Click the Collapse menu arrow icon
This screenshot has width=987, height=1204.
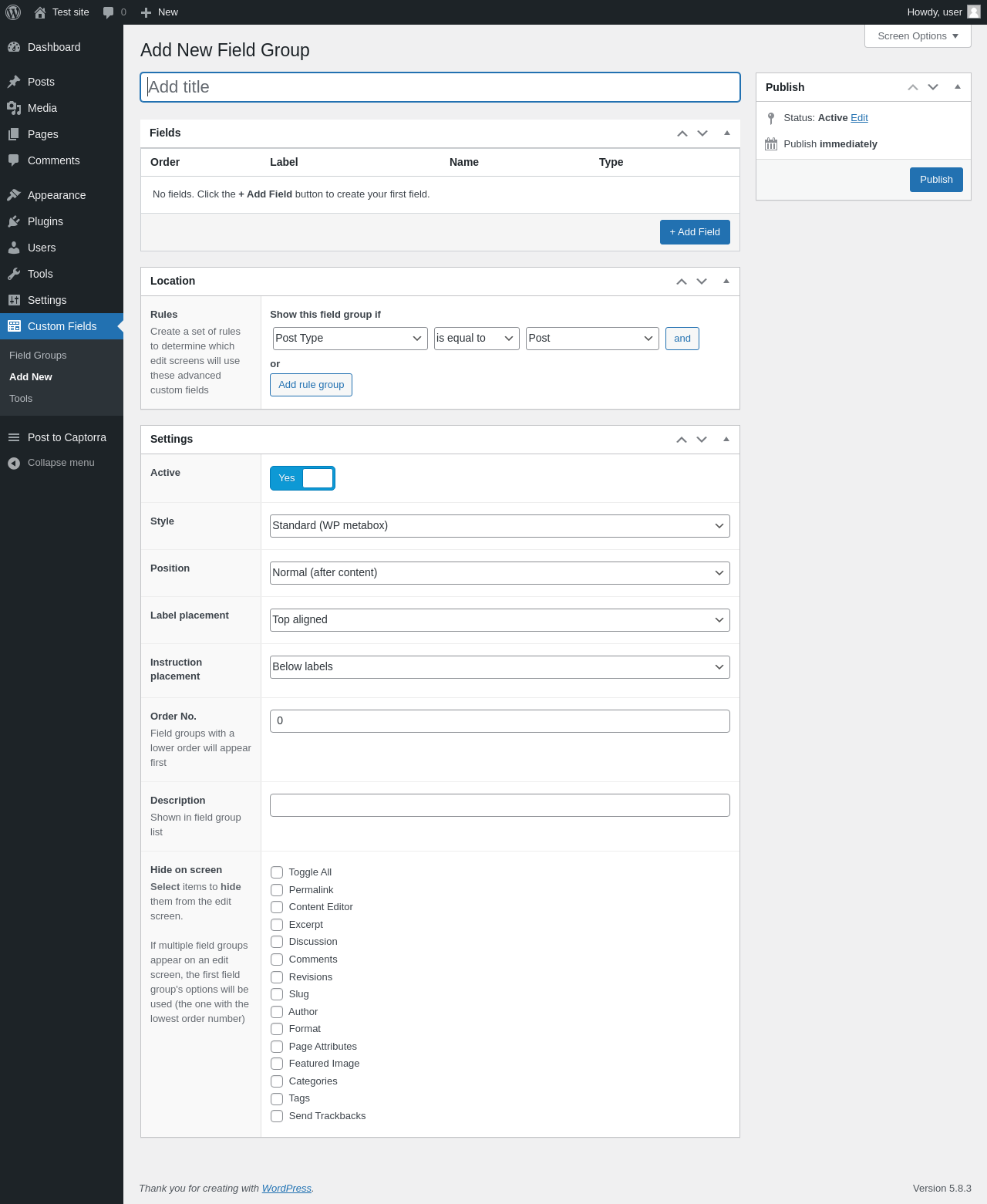pyautogui.click(x=14, y=463)
